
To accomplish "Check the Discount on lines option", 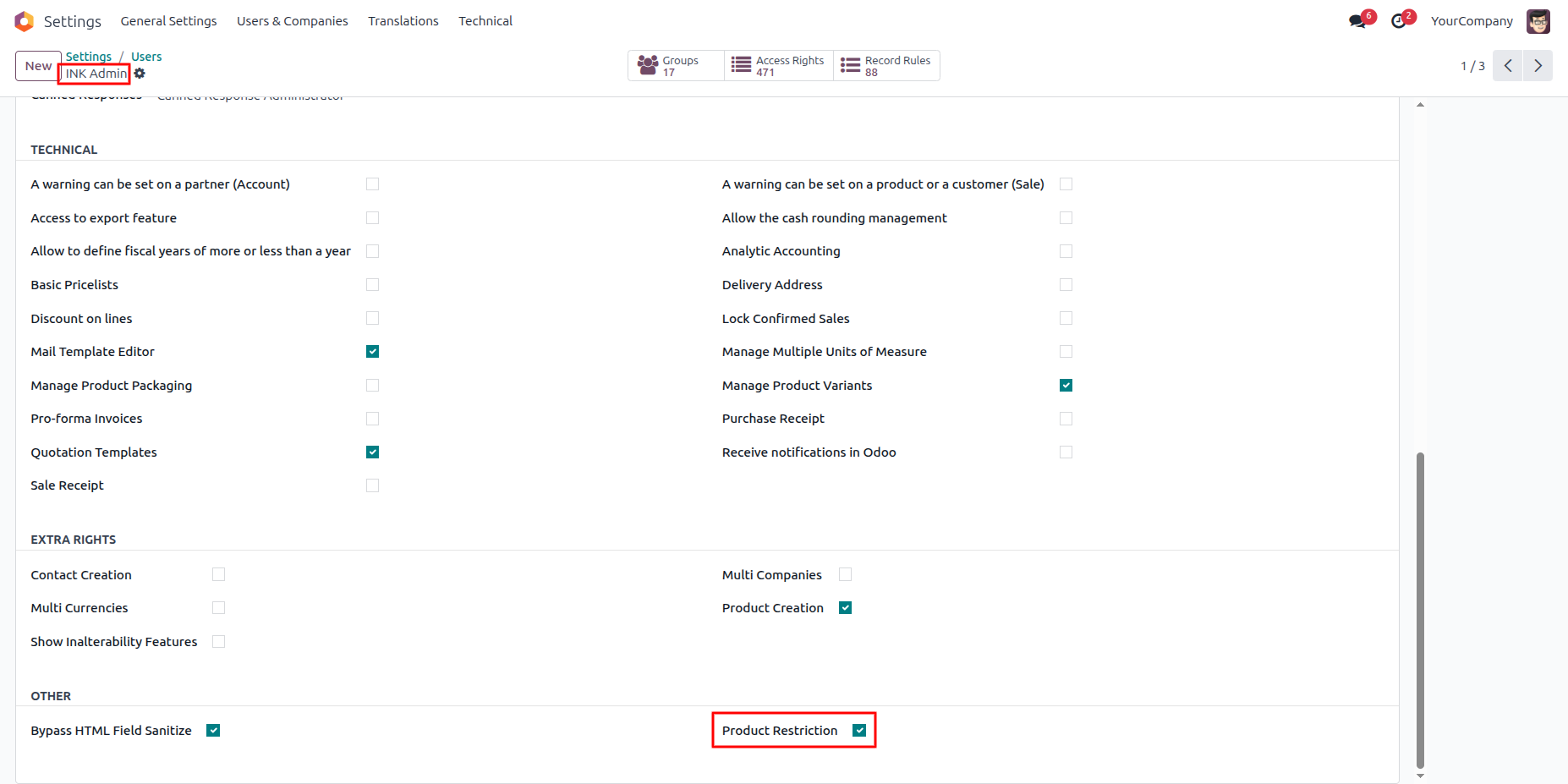I will (x=372, y=318).
